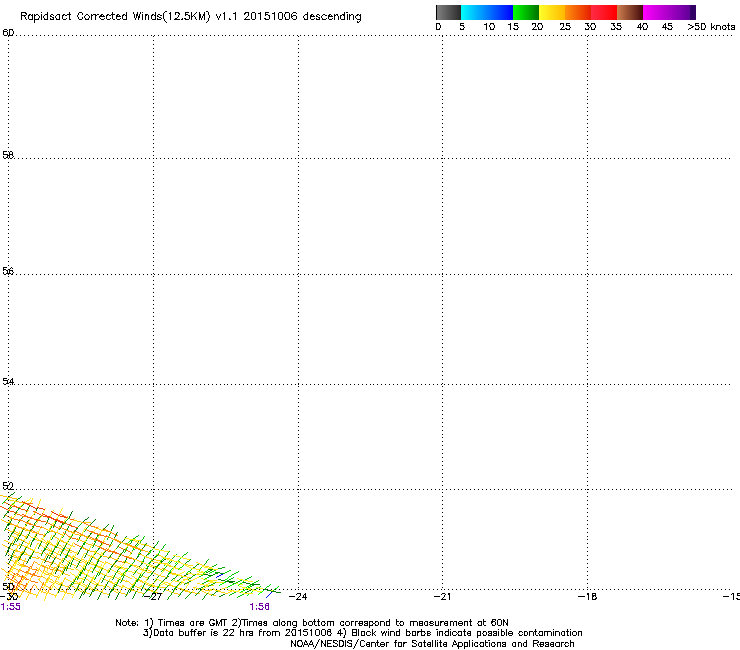The image size is (740, 650).
Task: Click the red 30-35 knots color band
Action: [x=604, y=12]
